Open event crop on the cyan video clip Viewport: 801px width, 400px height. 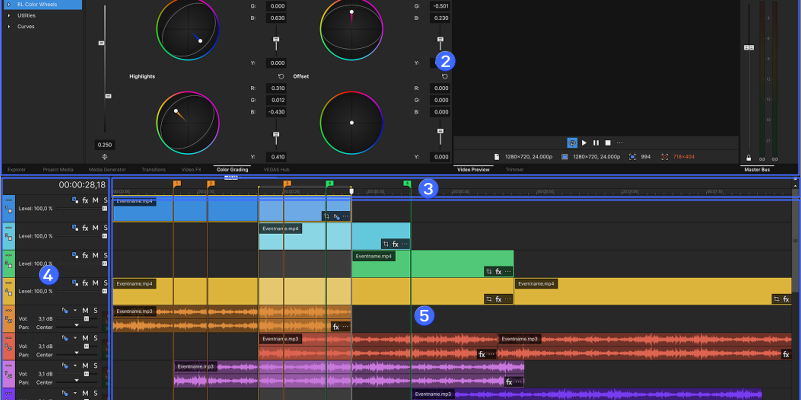coord(386,244)
